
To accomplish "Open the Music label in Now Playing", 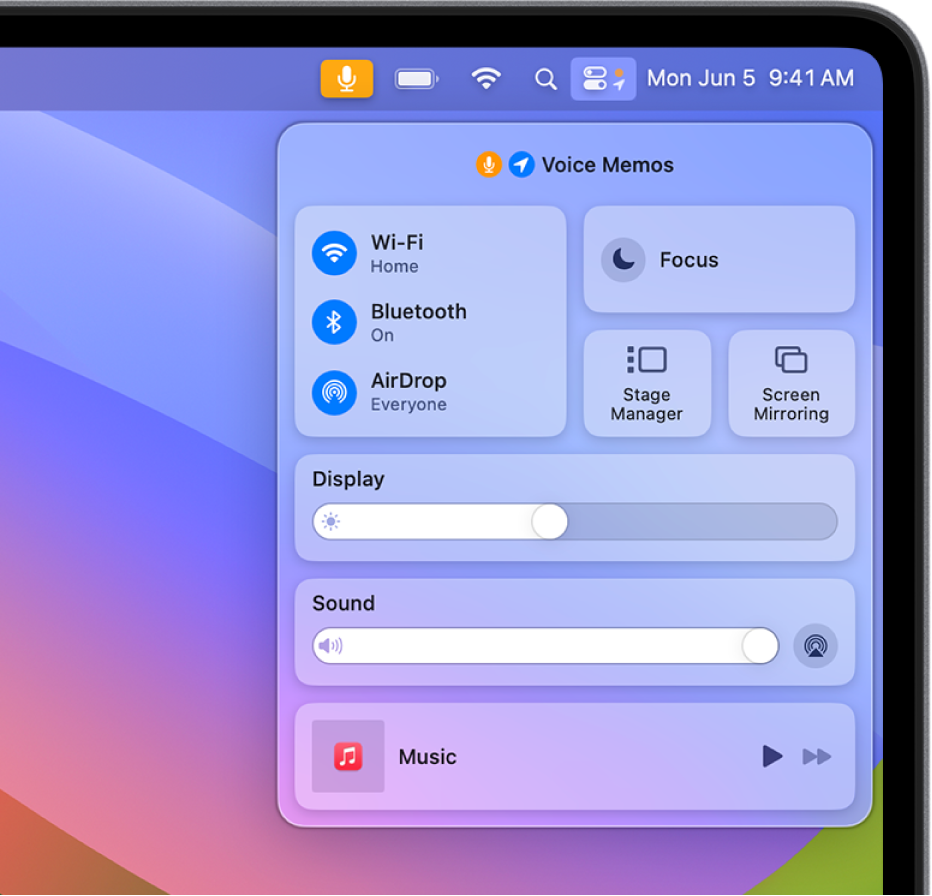I will click(x=427, y=757).
